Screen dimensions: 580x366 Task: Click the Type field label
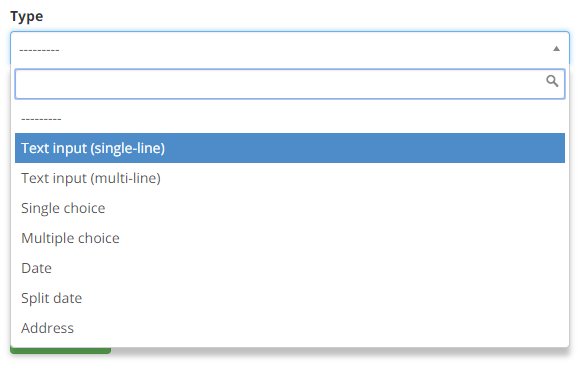(x=27, y=16)
